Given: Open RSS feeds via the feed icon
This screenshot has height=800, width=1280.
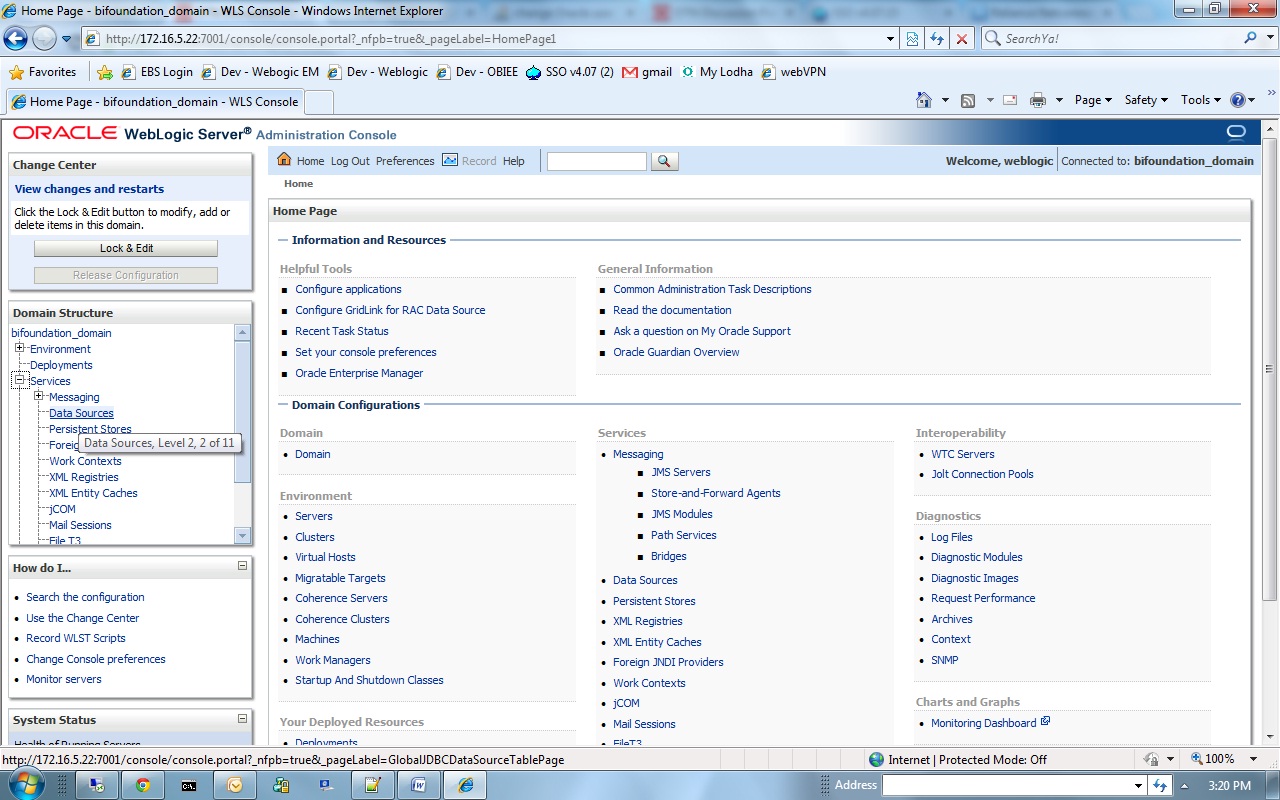Looking at the screenshot, I should point(967,100).
